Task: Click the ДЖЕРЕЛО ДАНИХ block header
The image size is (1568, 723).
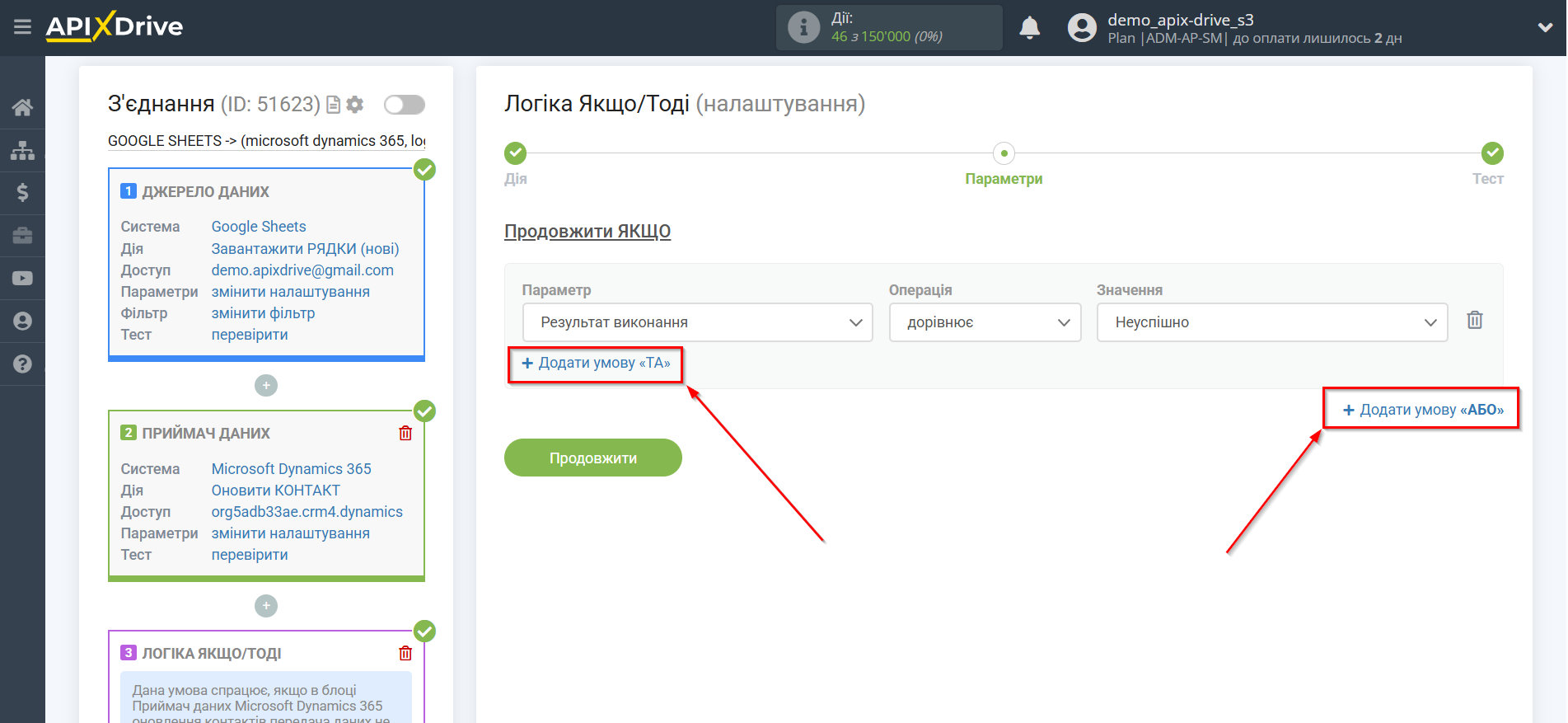Action: [205, 192]
